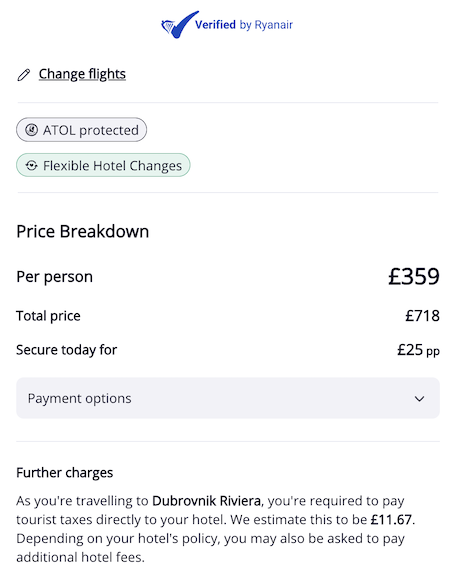
Task: Click the ATOL protected circular icon
Action: [x=32, y=130]
